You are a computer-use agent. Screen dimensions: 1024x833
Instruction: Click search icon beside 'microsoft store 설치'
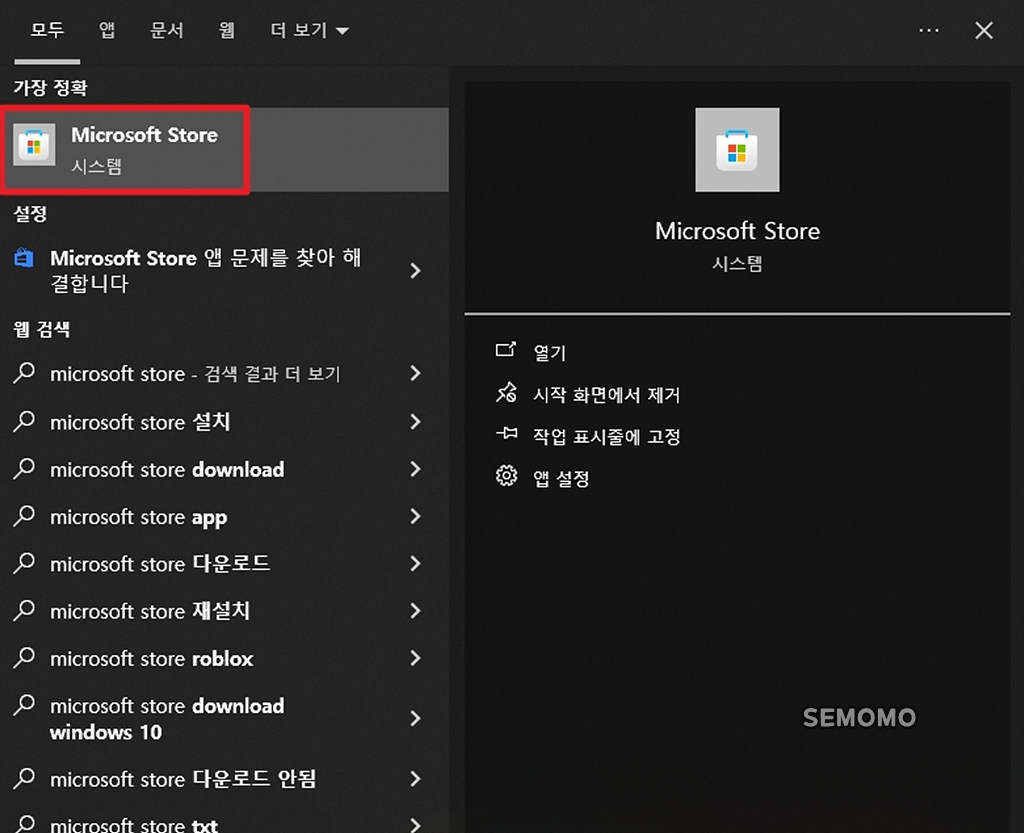[x=24, y=420]
